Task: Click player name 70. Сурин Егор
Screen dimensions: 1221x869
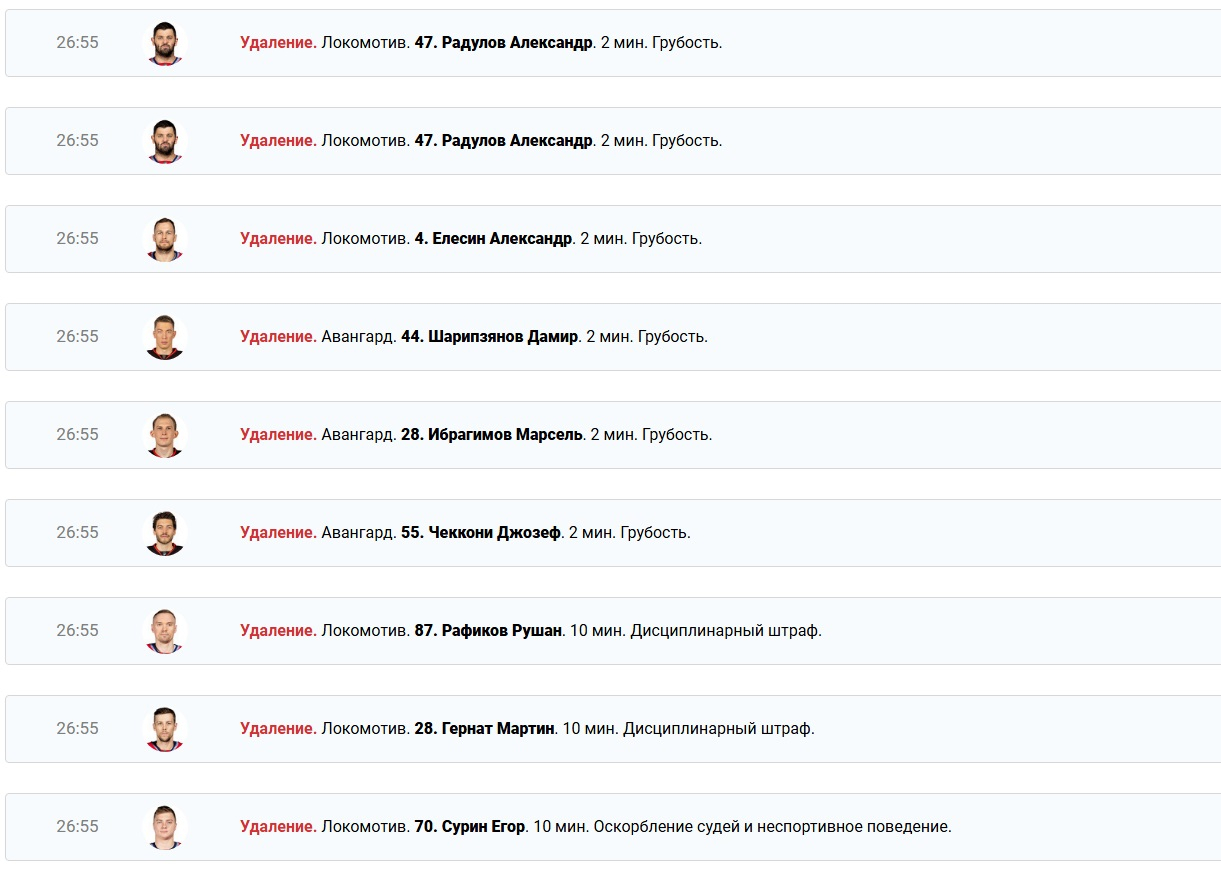Action: click(469, 827)
